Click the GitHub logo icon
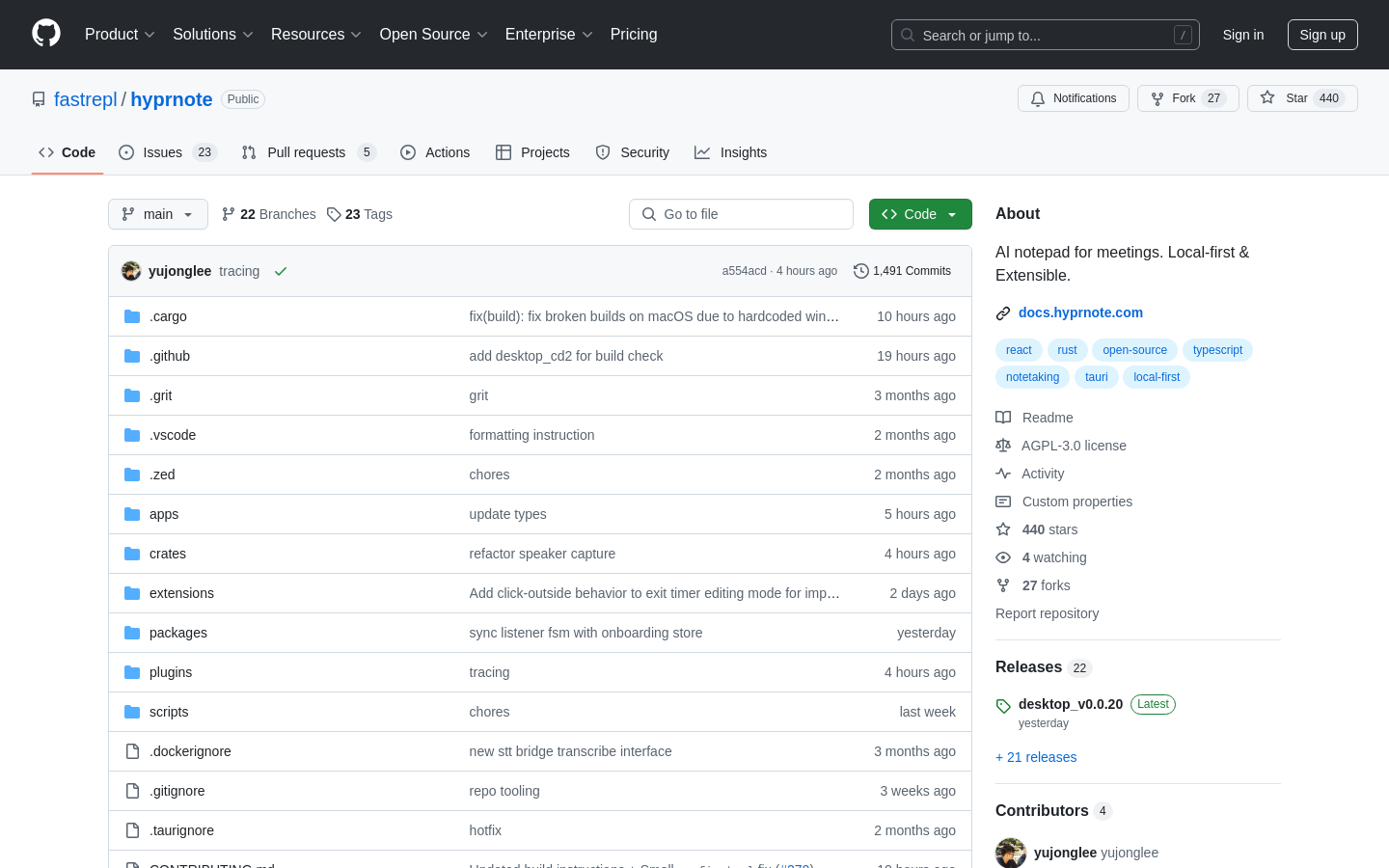The image size is (1389, 868). (x=46, y=34)
